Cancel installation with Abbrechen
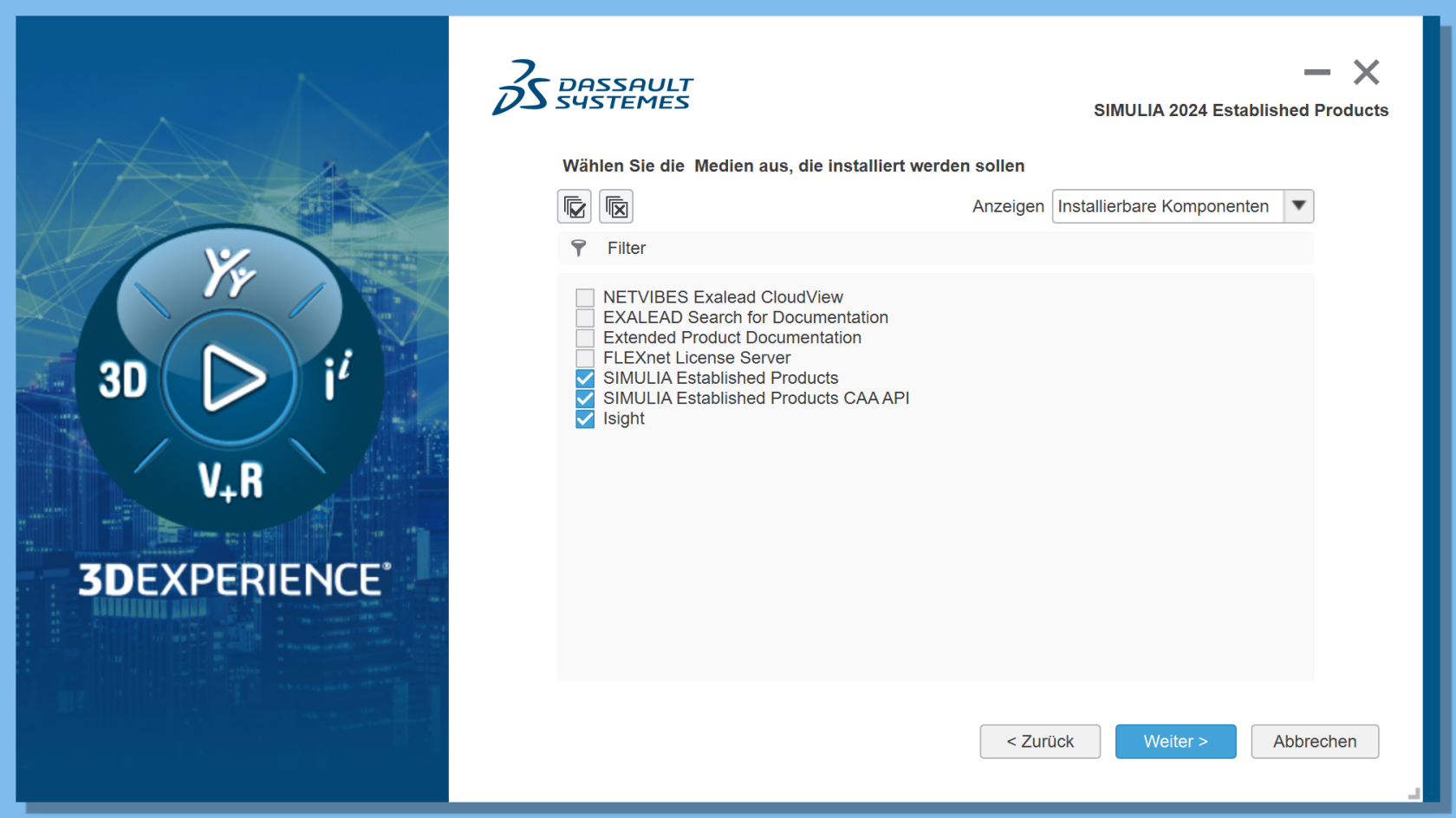 (1315, 742)
